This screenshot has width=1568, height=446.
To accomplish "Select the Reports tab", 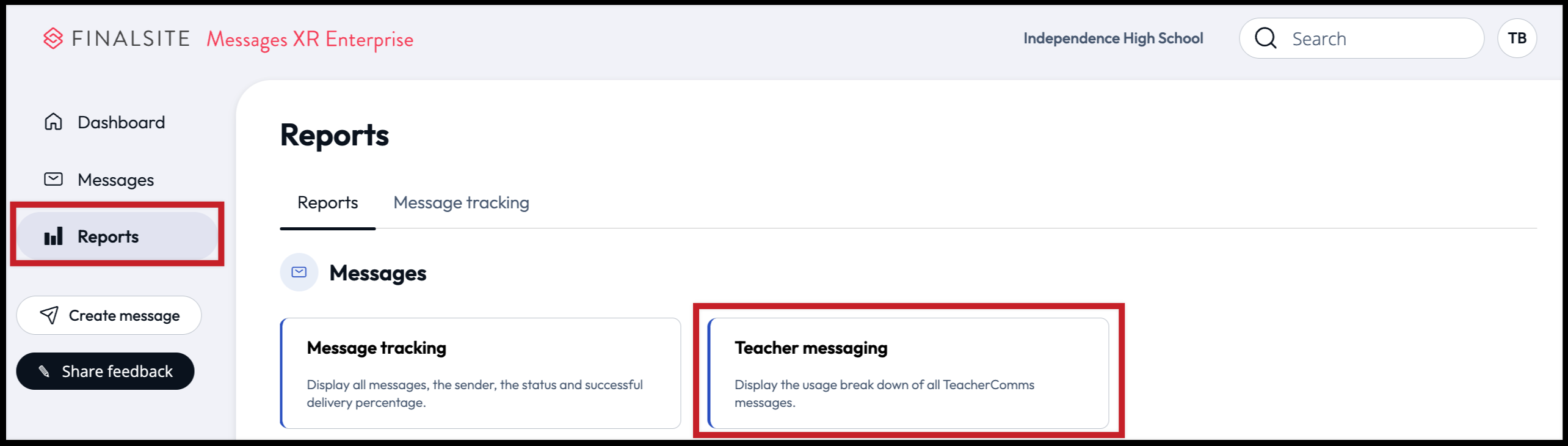I will tap(327, 202).
